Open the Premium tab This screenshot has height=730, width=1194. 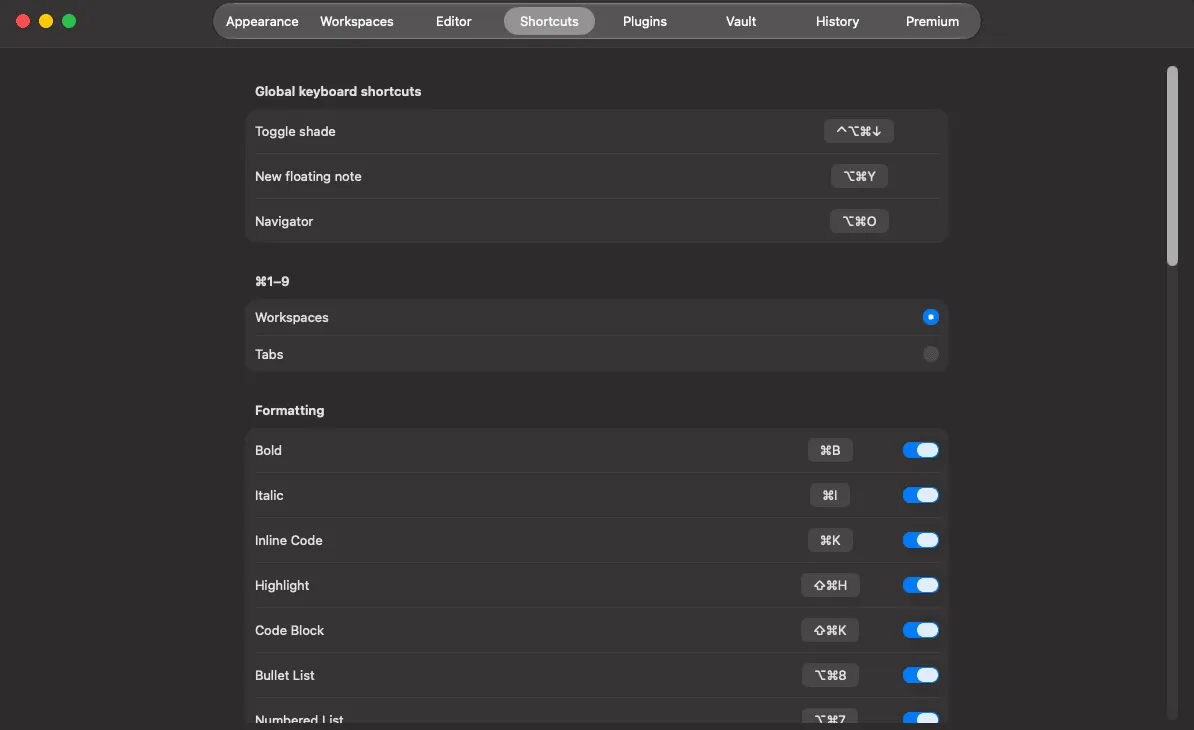932,21
